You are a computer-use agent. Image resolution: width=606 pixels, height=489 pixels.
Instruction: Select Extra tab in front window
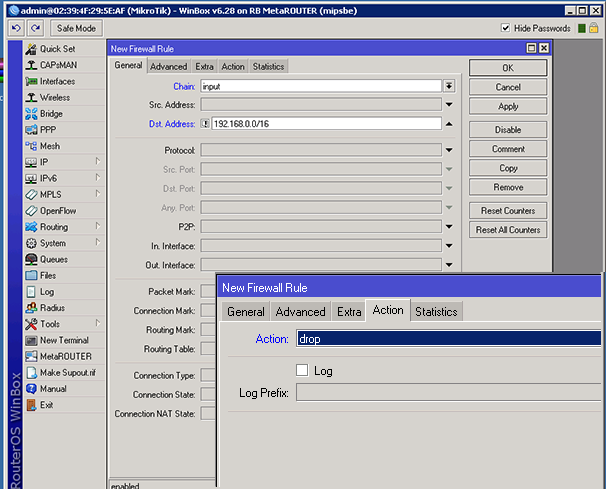point(349,312)
